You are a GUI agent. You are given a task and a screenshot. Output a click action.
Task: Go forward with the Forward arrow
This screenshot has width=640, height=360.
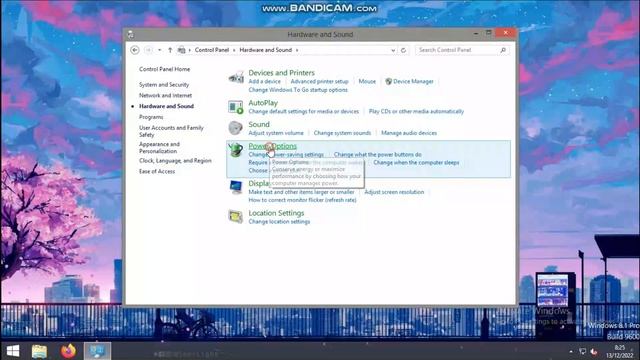pyautogui.click(x=149, y=50)
